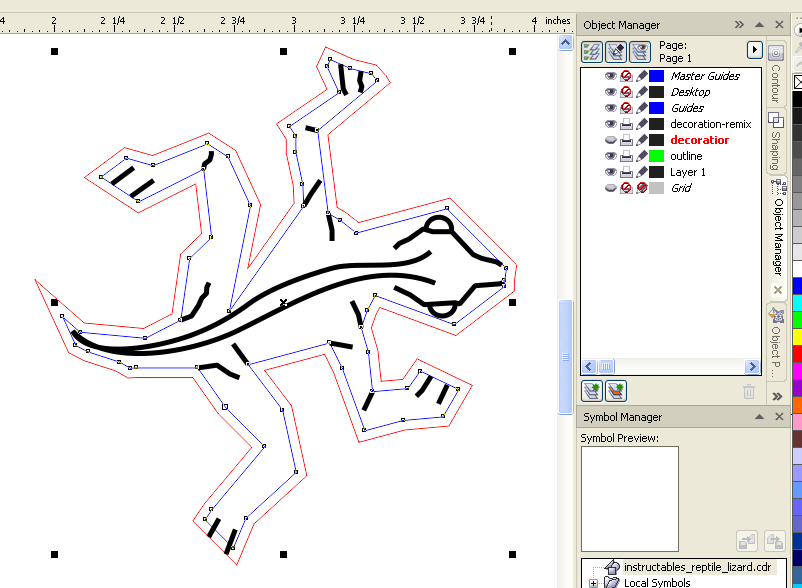Screen dimensions: 802x588
Task: Click the canvas vertical scrollbar thumb
Action: click(x=565, y=356)
